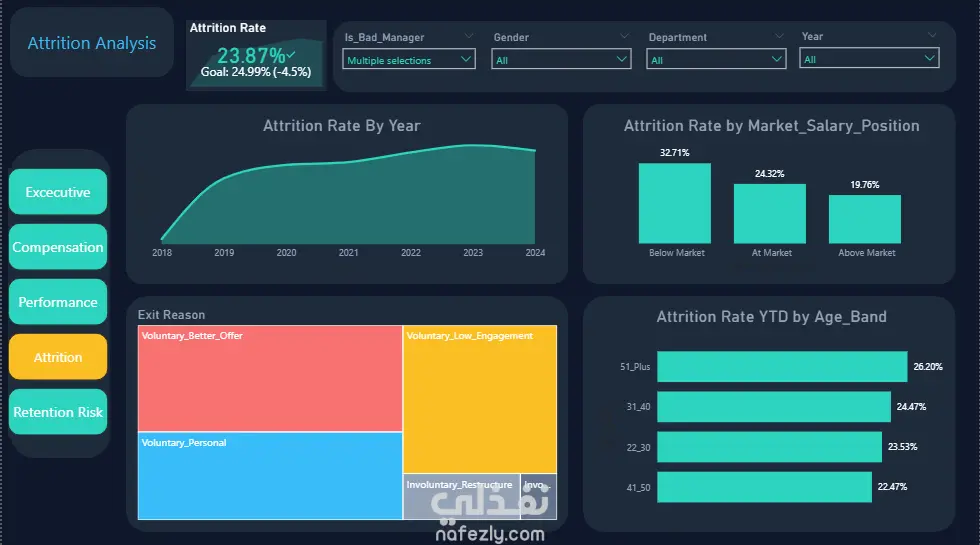Click the 2020 axis label
Screen dimensions: 980x545
click(286, 252)
